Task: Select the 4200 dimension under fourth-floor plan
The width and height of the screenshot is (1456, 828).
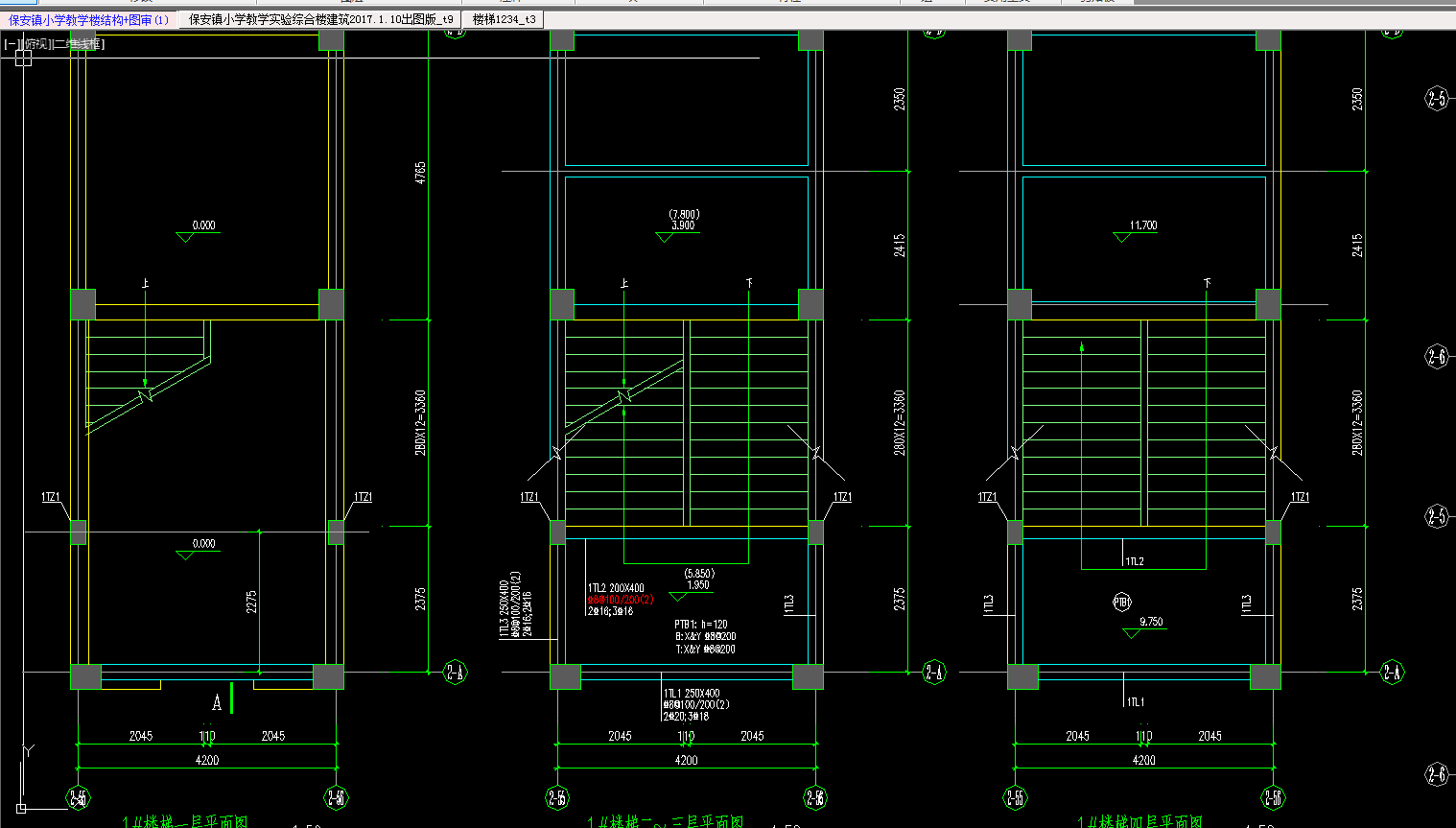Action: tap(1144, 760)
